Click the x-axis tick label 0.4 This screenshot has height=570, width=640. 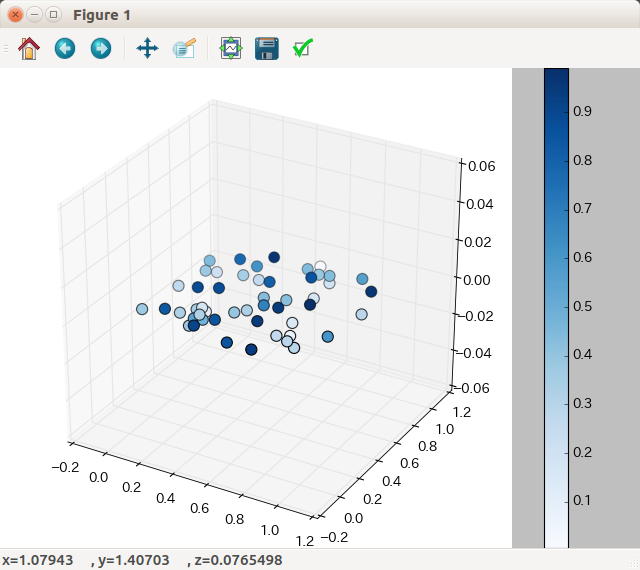click(x=166, y=498)
